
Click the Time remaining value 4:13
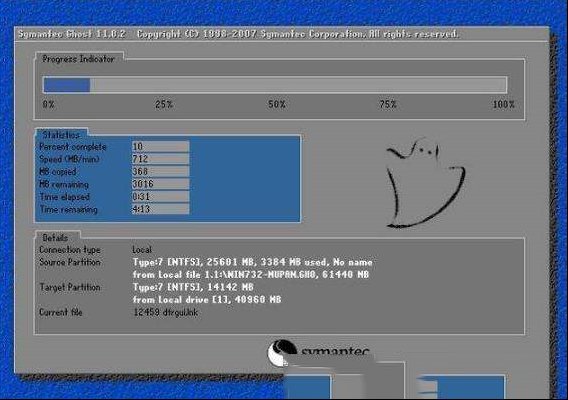160,209
